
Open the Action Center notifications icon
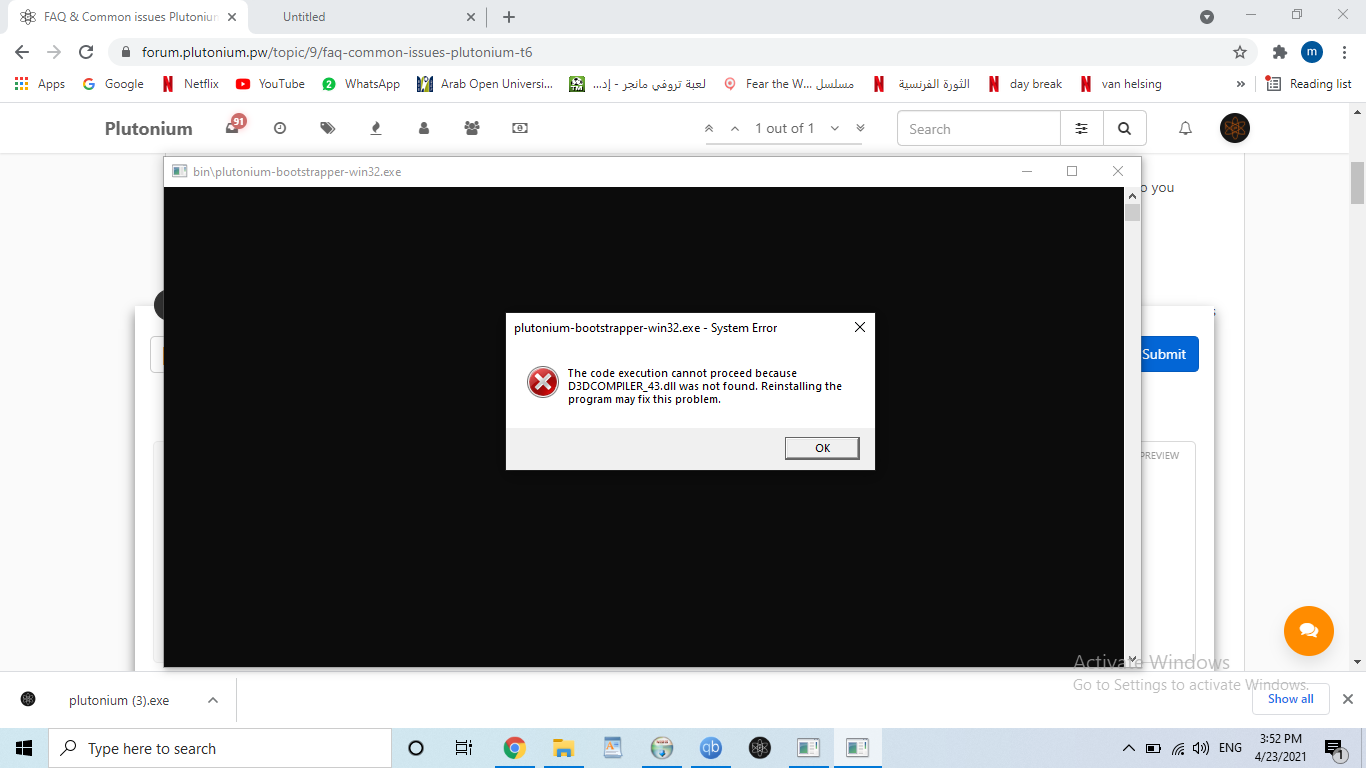[x=1334, y=748]
